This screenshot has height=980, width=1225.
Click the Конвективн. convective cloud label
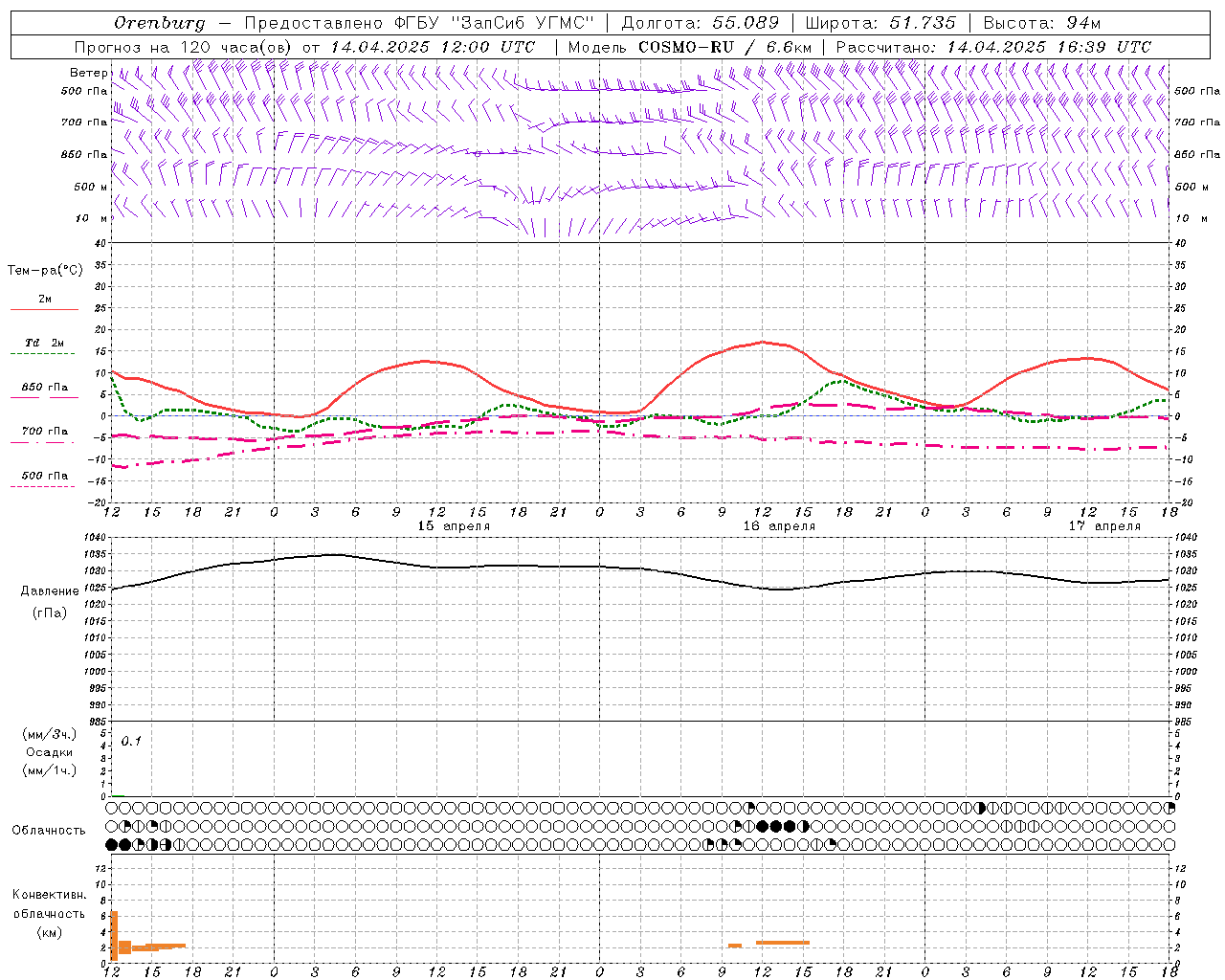coord(49,895)
